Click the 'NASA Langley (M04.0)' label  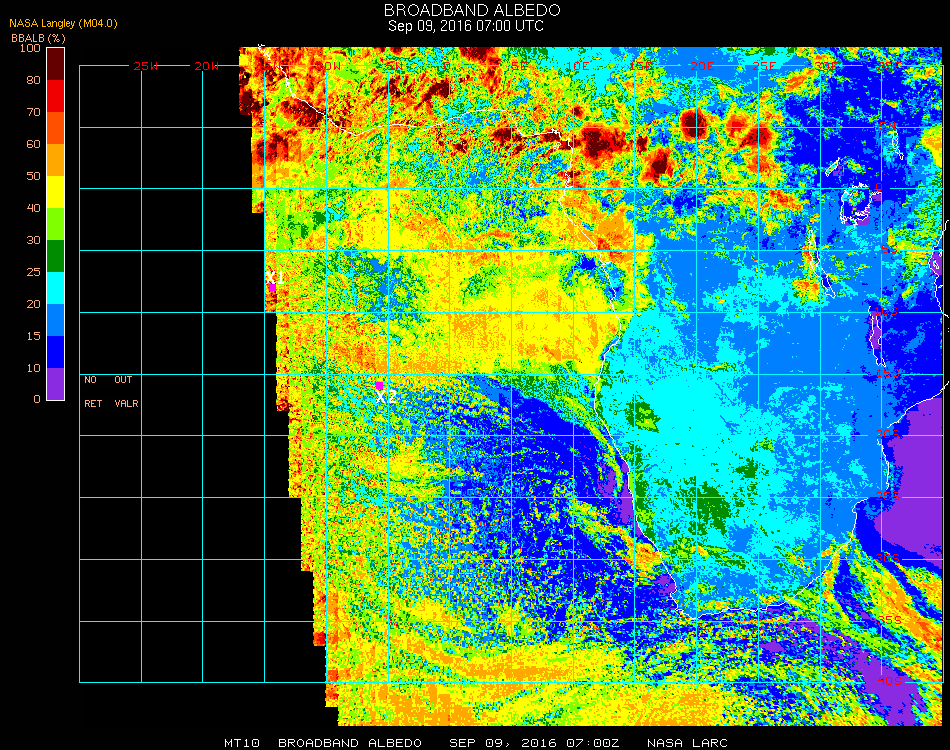click(63, 24)
